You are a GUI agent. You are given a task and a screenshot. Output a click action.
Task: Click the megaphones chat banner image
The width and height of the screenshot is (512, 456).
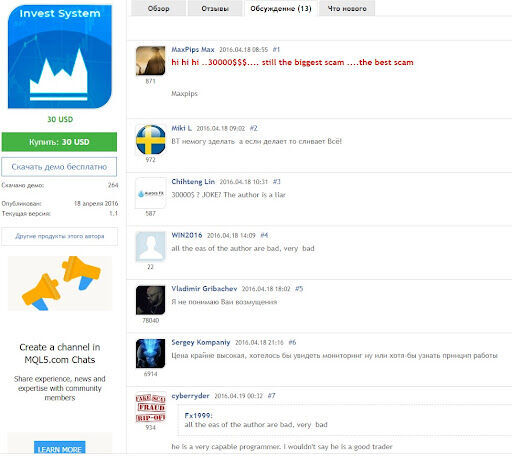click(60, 283)
